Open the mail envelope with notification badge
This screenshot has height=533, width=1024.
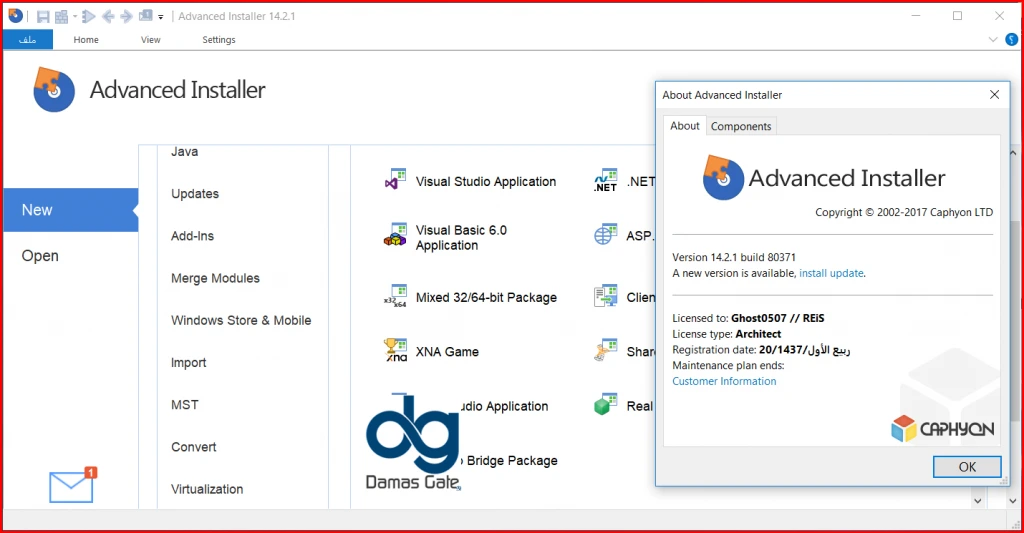click(x=72, y=485)
